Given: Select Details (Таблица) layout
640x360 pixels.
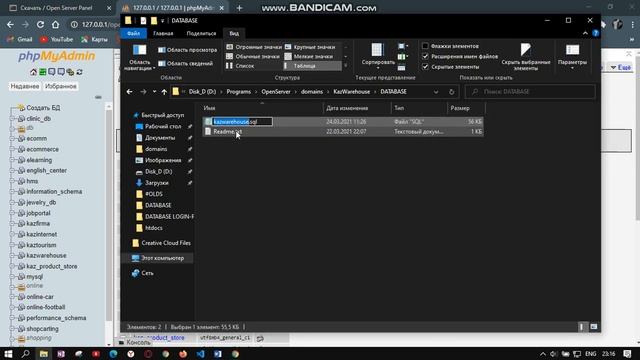Looking at the screenshot, I should click(x=312, y=66).
